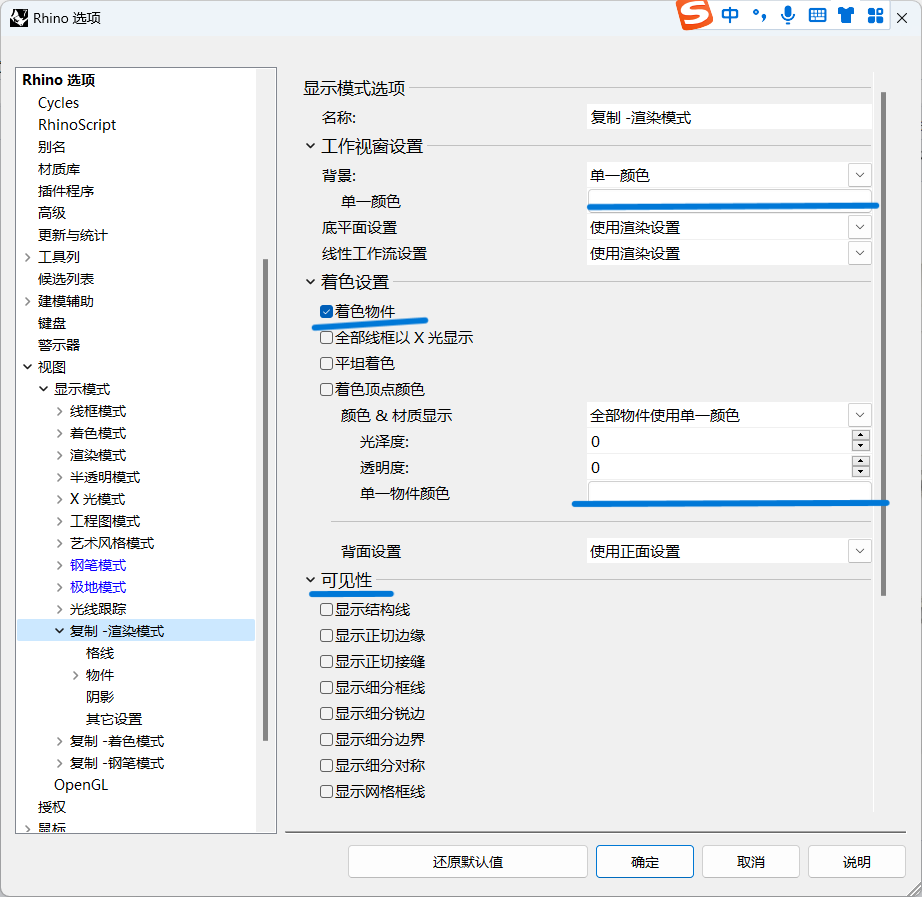Open the soft keyboard icon in IME bar
Image resolution: width=922 pixels, height=897 pixels.
[x=817, y=15]
